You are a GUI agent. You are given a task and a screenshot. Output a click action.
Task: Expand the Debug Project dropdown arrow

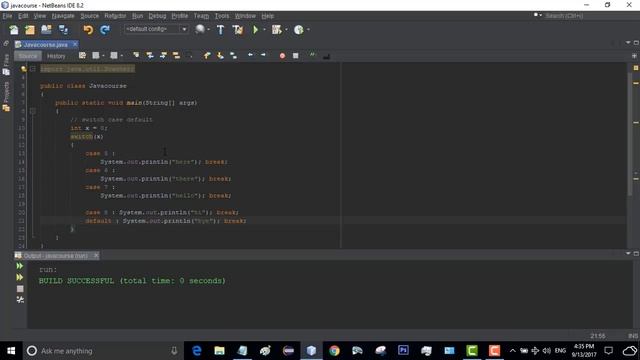pyautogui.click(x=286, y=29)
